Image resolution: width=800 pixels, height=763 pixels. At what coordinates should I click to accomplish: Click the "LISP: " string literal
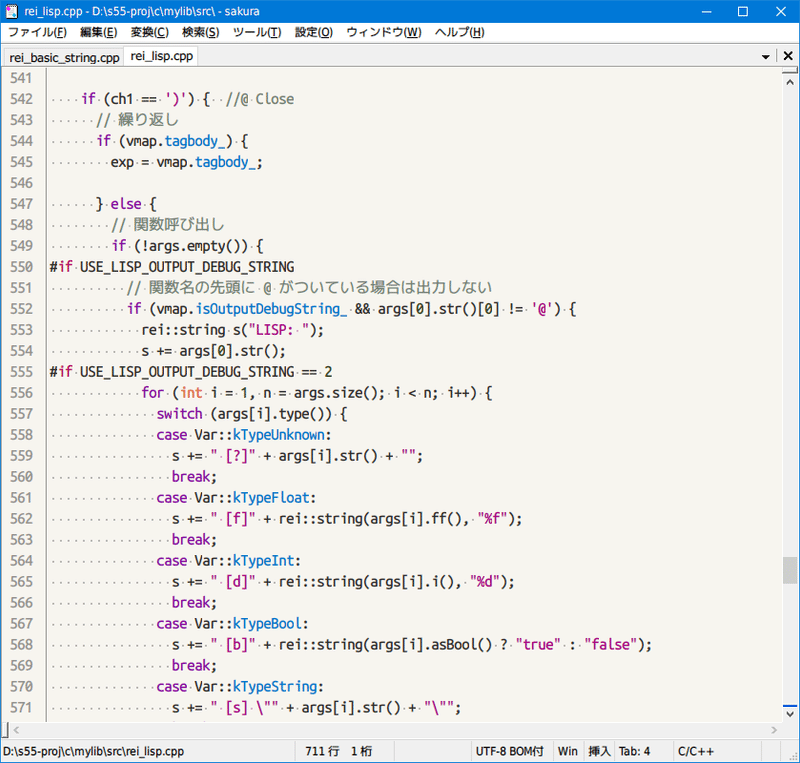click(x=279, y=330)
